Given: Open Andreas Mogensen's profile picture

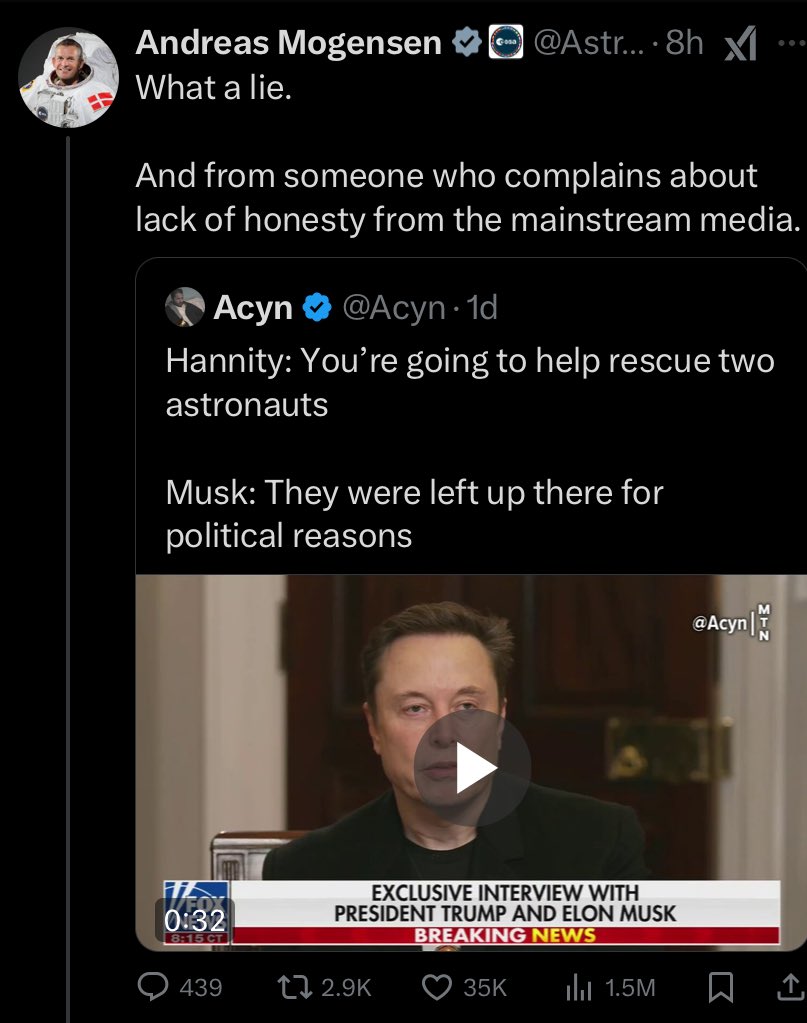Looking at the screenshot, I should [67, 76].
